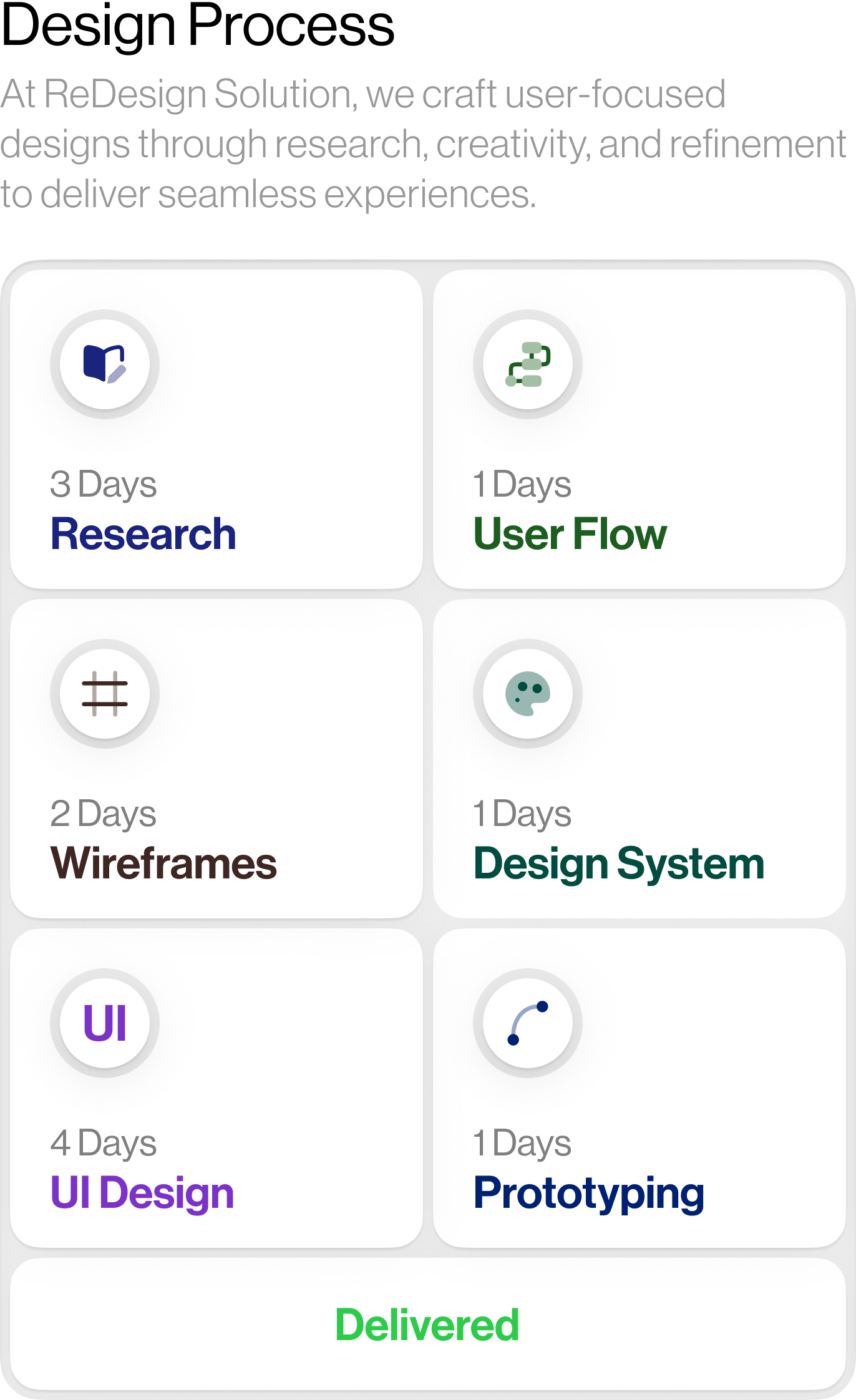This screenshot has width=856, height=1400.
Task: Click the Design Process heading
Action: pyautogui.click(x=198, y=26)
